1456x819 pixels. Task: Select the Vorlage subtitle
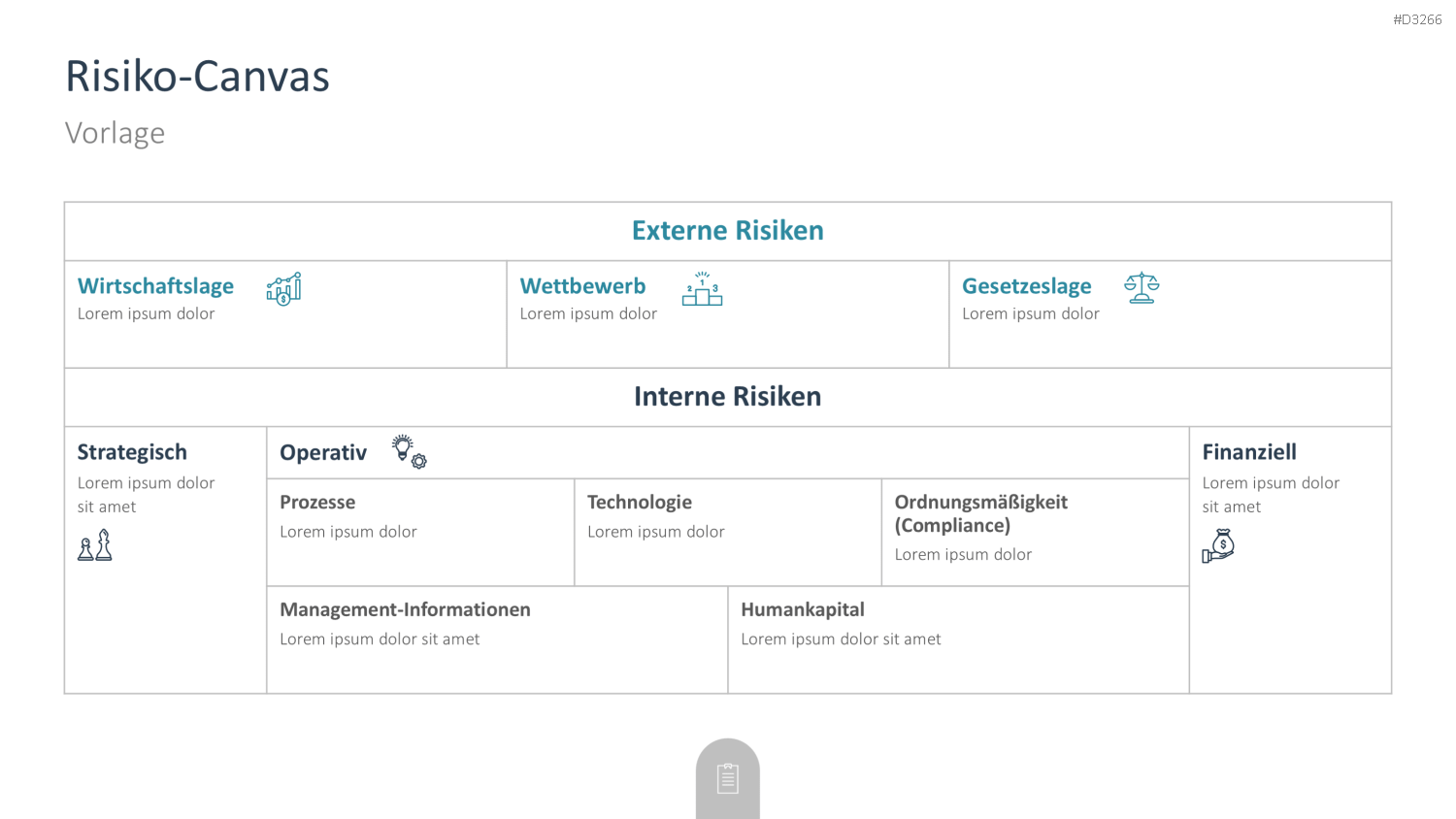[x=115, y=132]
